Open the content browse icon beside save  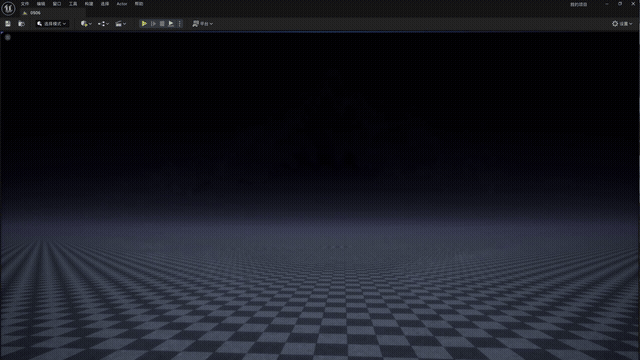click(x=22, y=24)
